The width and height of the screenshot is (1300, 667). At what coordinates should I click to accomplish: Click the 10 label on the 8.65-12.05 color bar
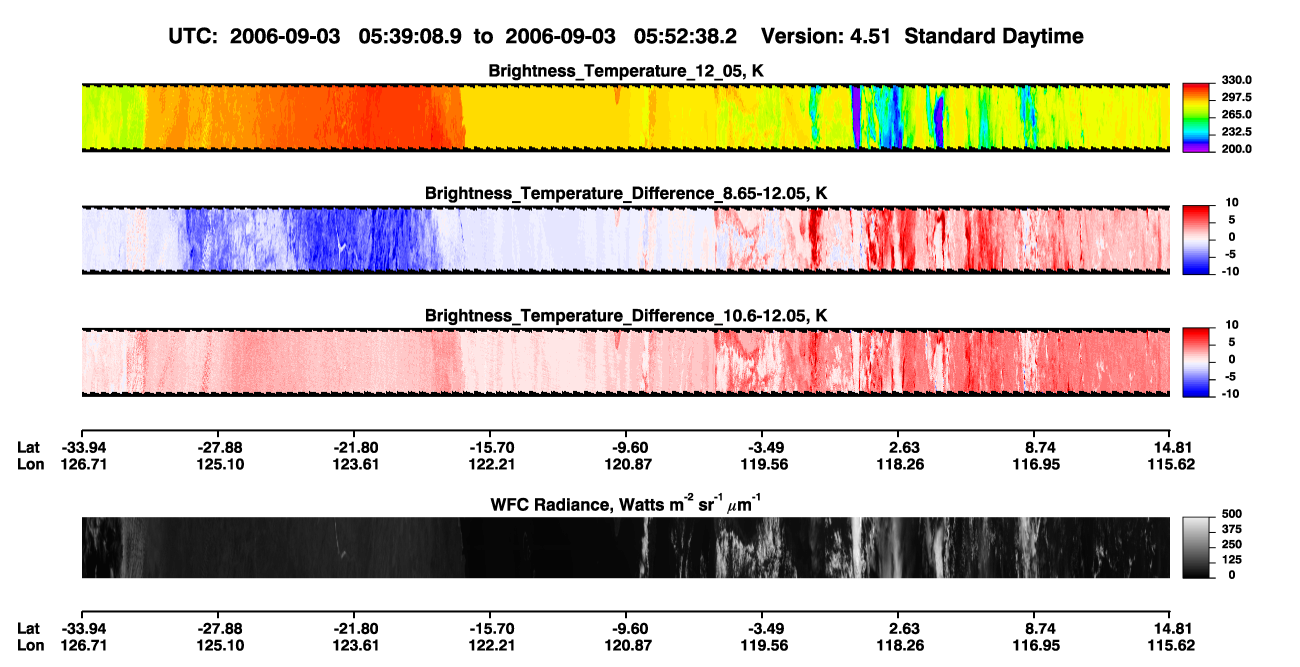[1232, 202]
